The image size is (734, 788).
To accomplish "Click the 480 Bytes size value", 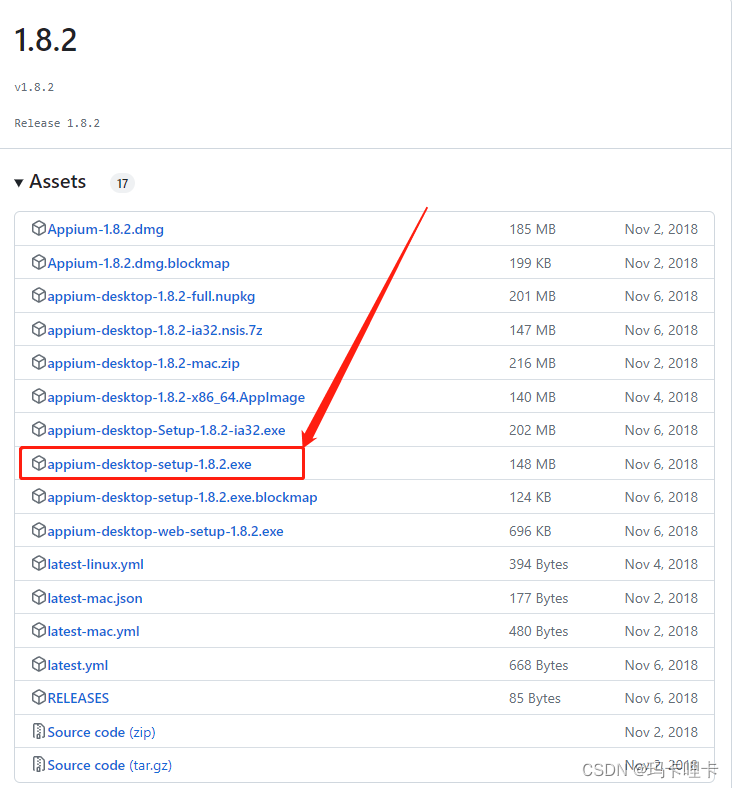I will coord(539,631).
